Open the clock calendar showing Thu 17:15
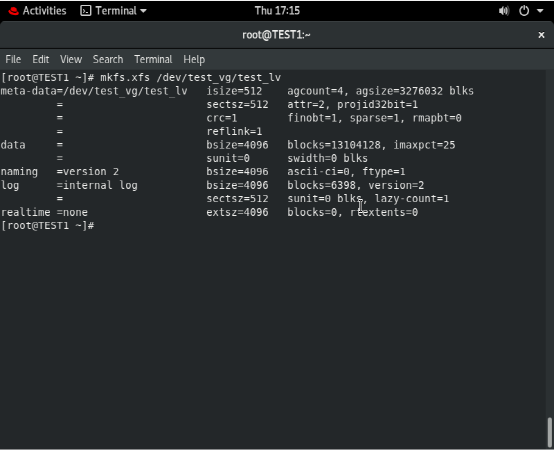This screenshot has width=554, height=450. pyautogui.click(x=277, y=11)
